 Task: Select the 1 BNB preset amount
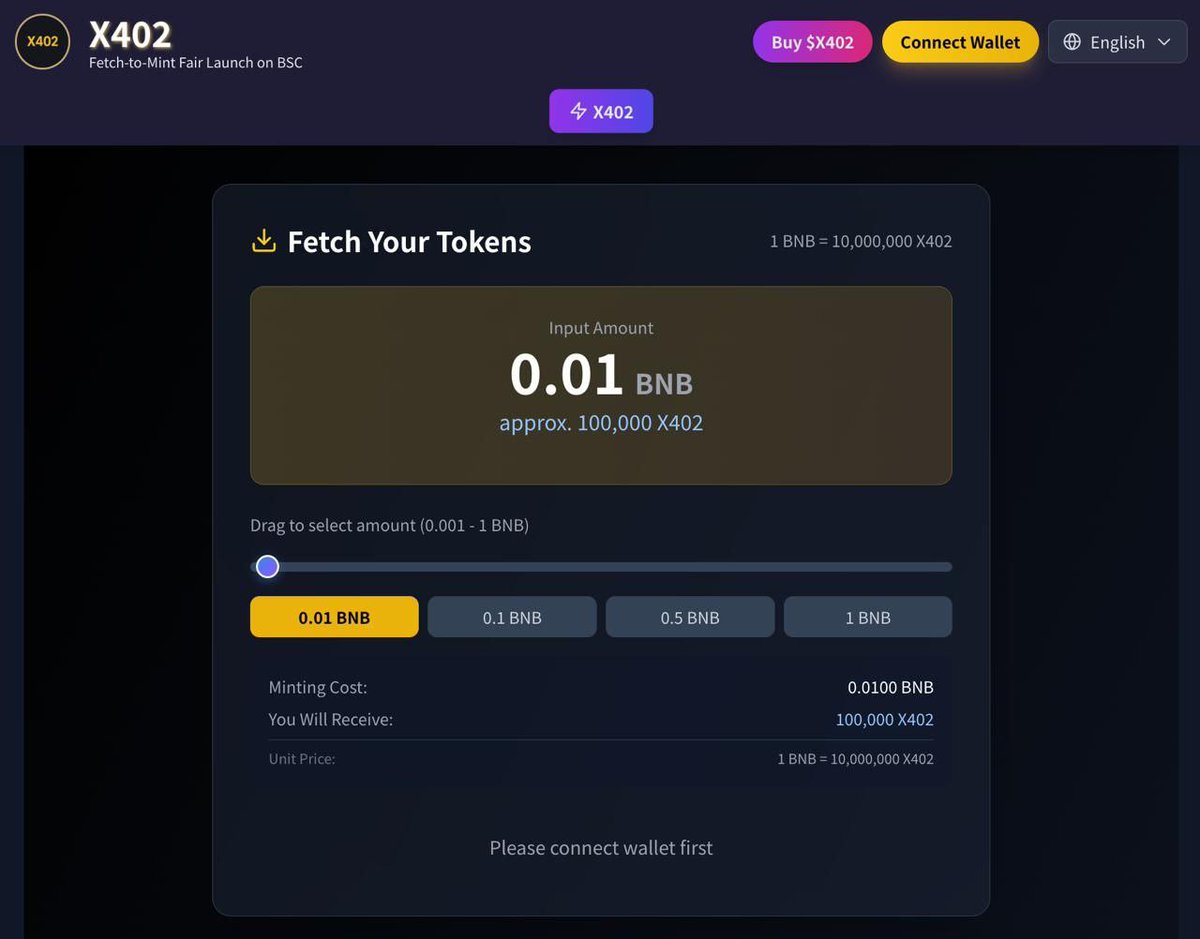click(868, 617)
